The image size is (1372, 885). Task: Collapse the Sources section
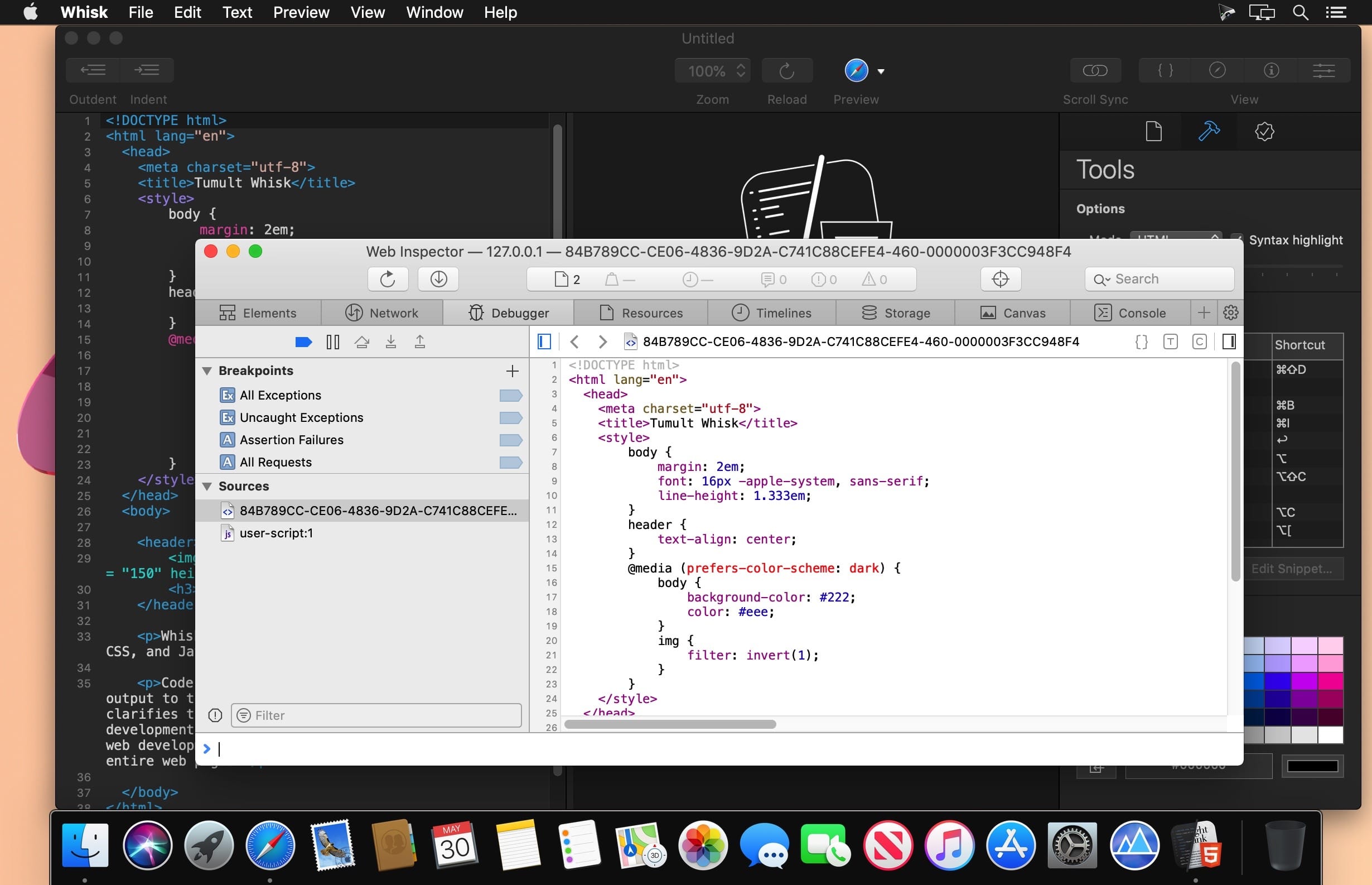207,487
